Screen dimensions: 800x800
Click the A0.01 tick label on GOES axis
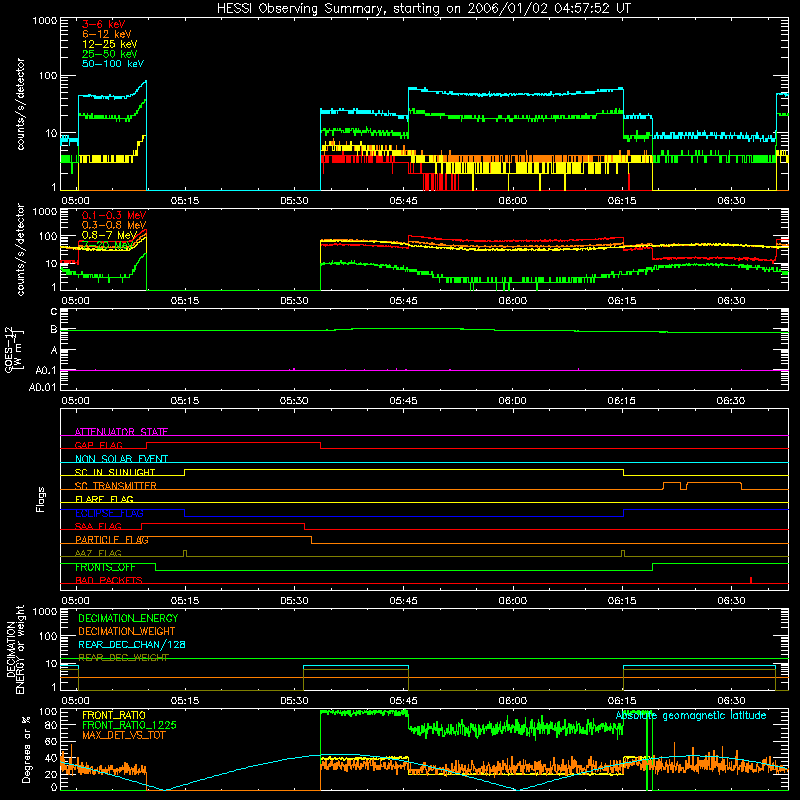[42, 387]
